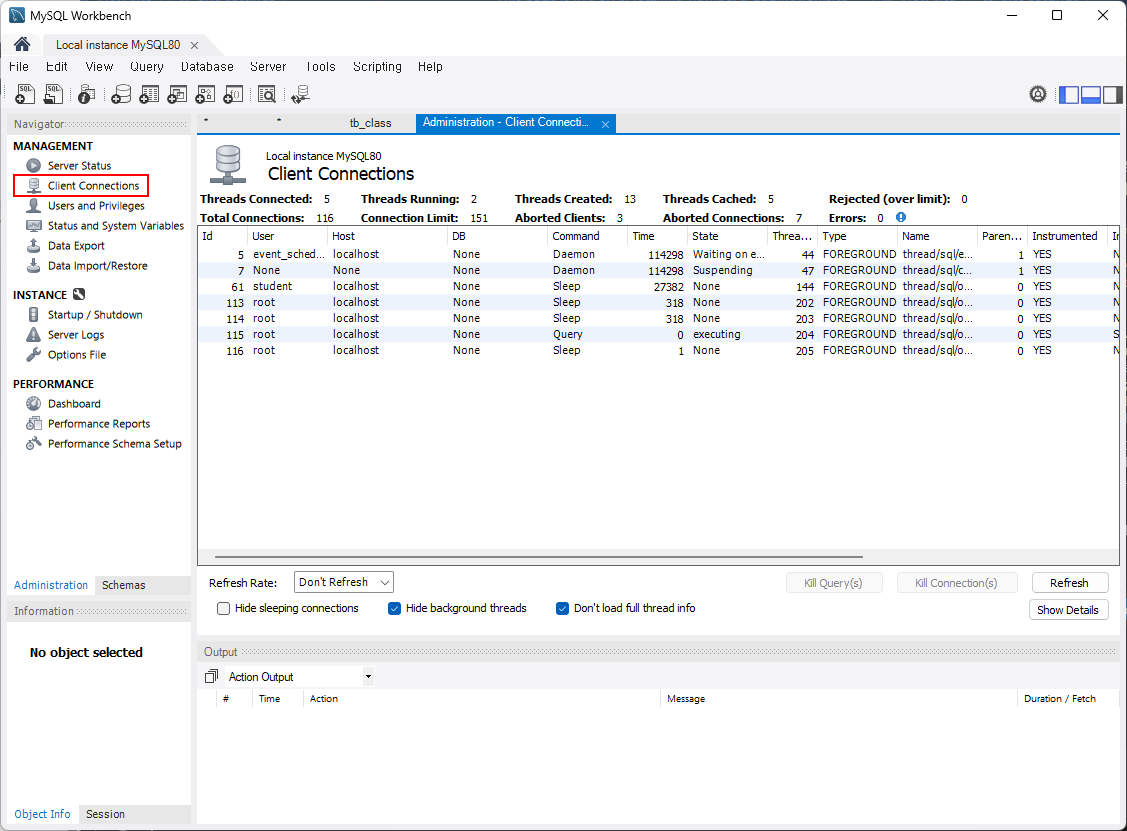This screenshot has width=1127, height=831.
Task: Select connection row with Id 116
Action: click(658, 351)
